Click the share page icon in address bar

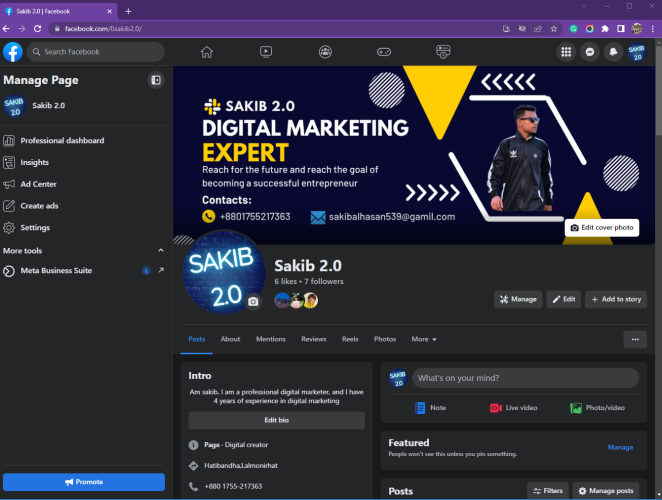(538, 29)
